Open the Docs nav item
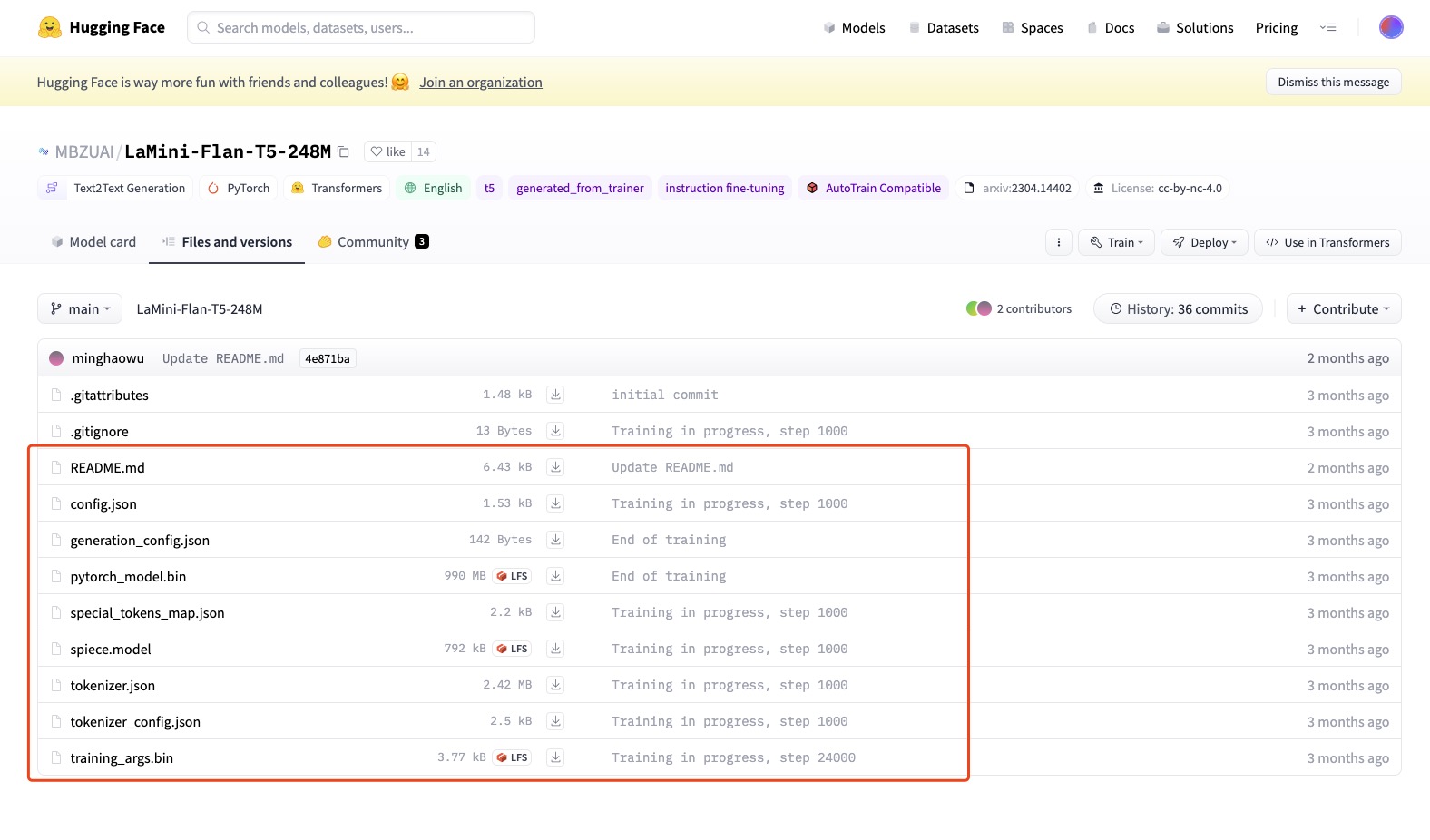This screenshot has height=840, width=1430. tap(1111, 28)
